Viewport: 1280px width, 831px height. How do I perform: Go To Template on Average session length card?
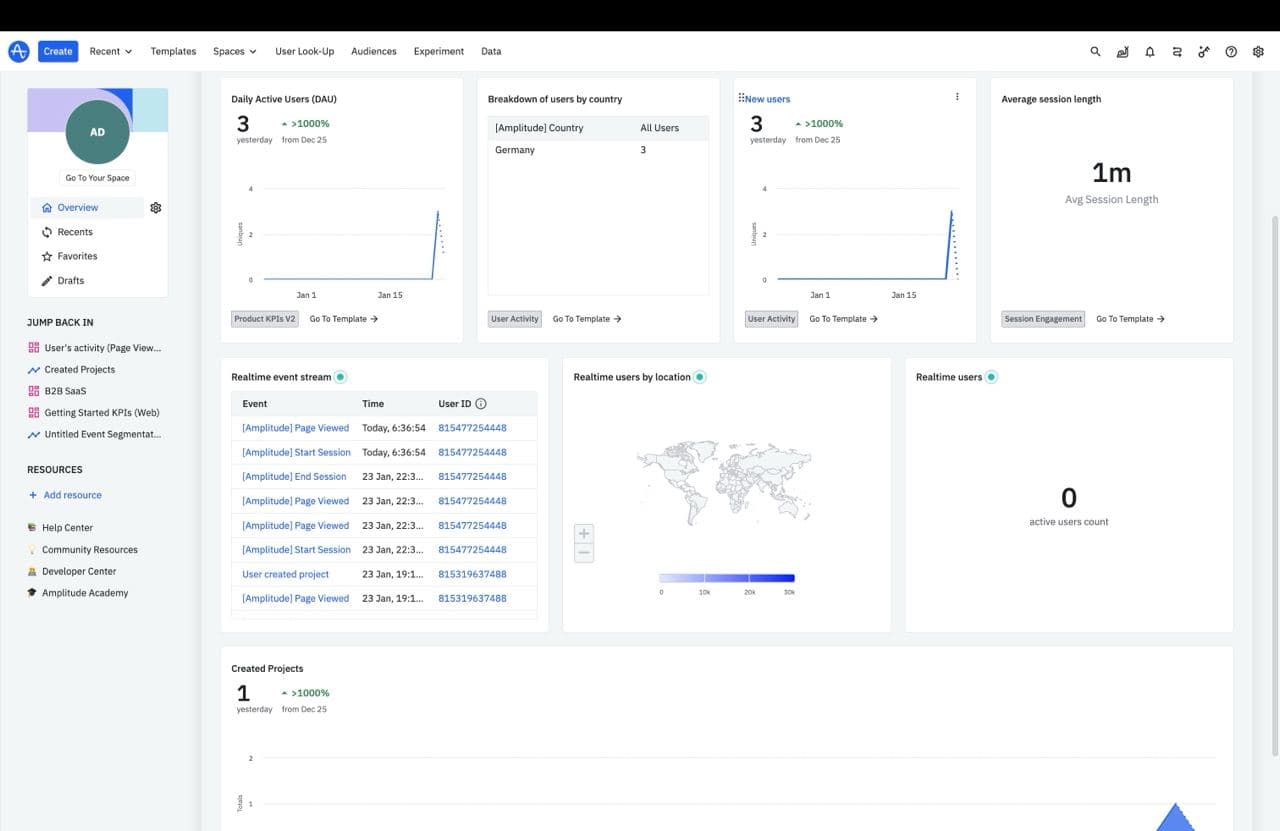[x=1130, y=319]
